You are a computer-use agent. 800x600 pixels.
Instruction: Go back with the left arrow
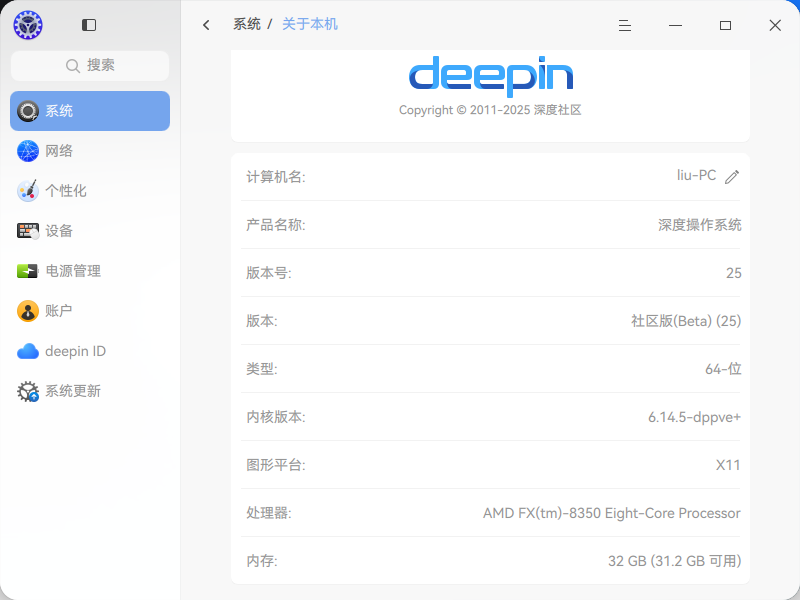206,25
